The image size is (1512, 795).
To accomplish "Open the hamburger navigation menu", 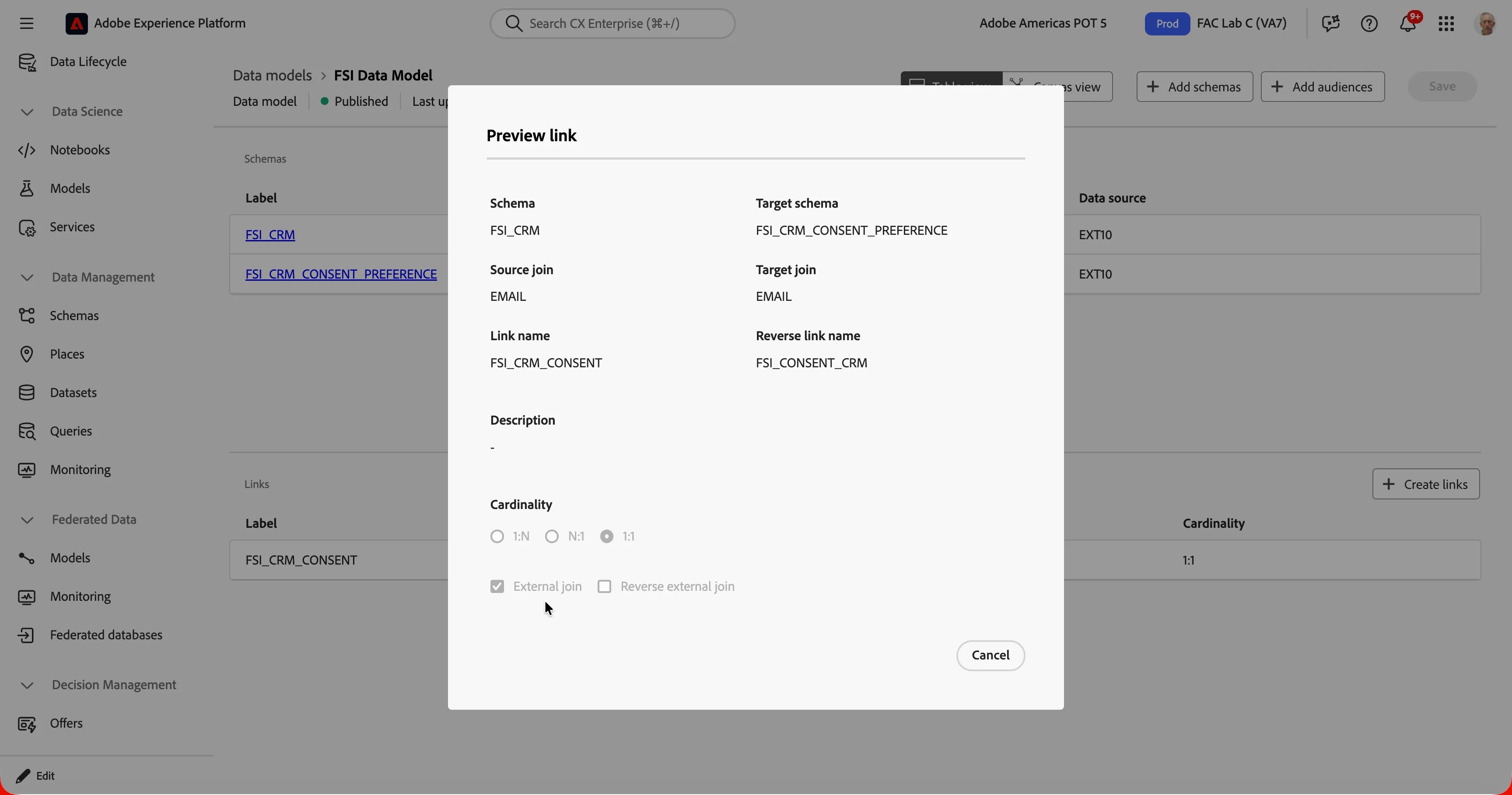I will 26,24.
